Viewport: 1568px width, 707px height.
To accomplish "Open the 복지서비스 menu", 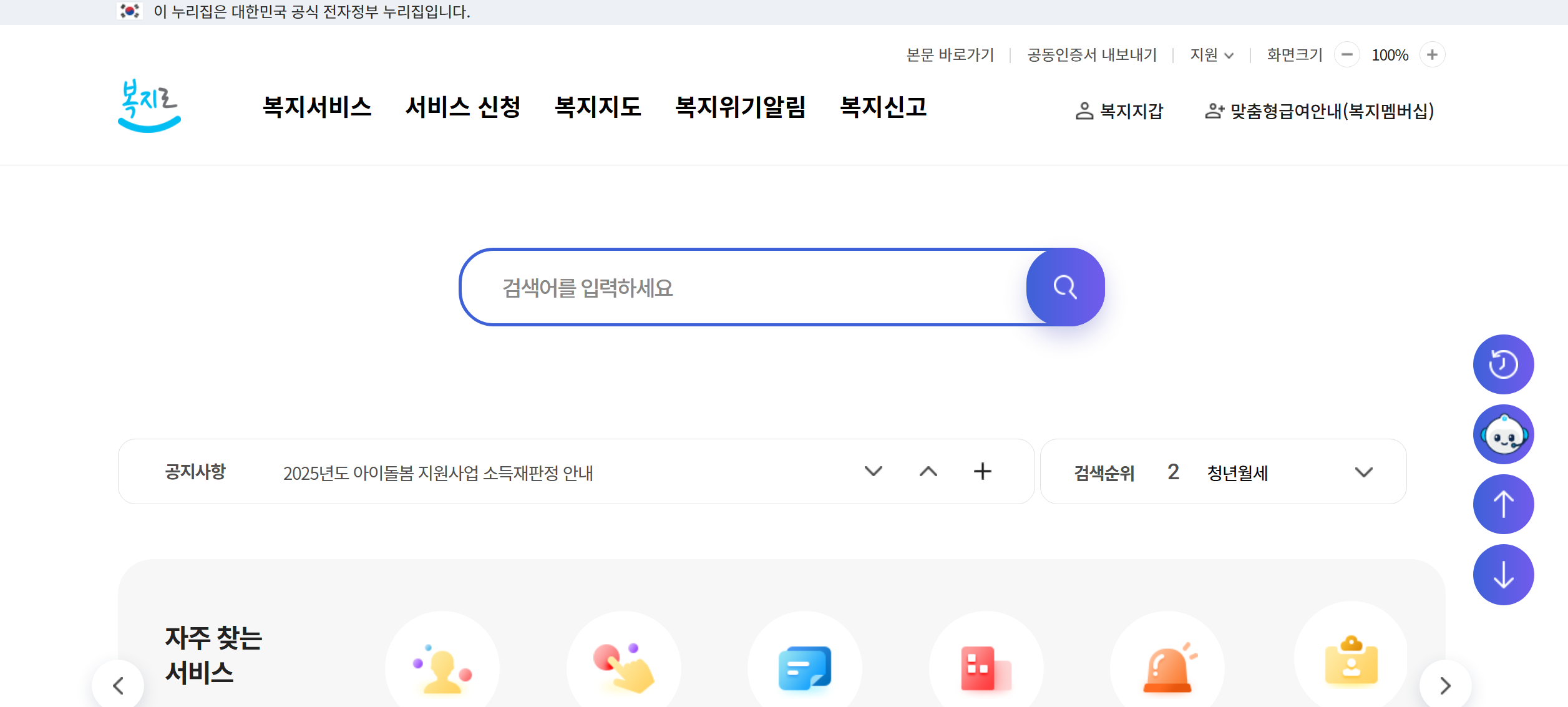I will click(x=317, y=107).
